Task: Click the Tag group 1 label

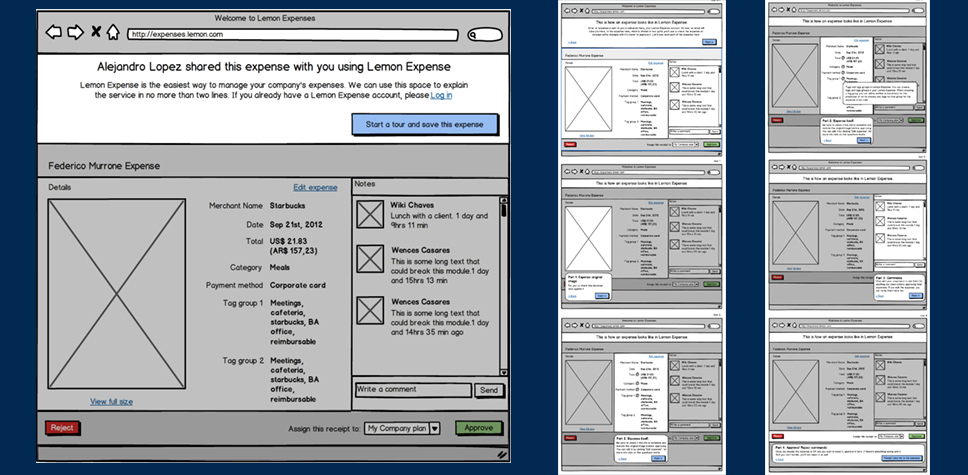Action: click(243, 303)
